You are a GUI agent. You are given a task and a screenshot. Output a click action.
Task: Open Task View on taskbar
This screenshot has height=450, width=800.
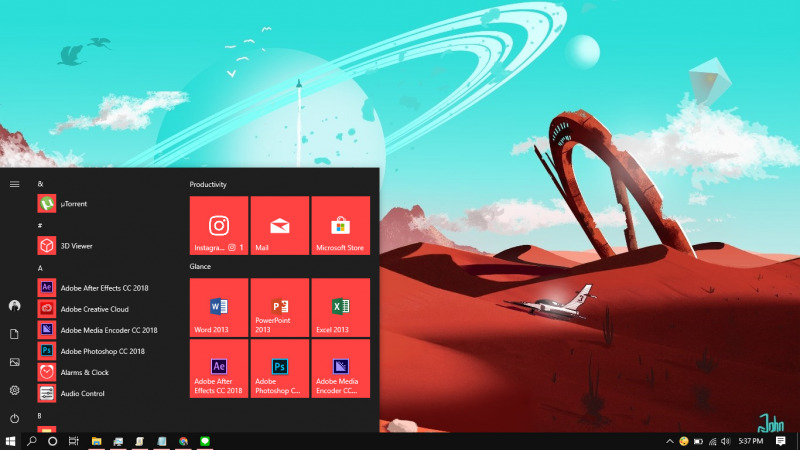tap(74, 441)
